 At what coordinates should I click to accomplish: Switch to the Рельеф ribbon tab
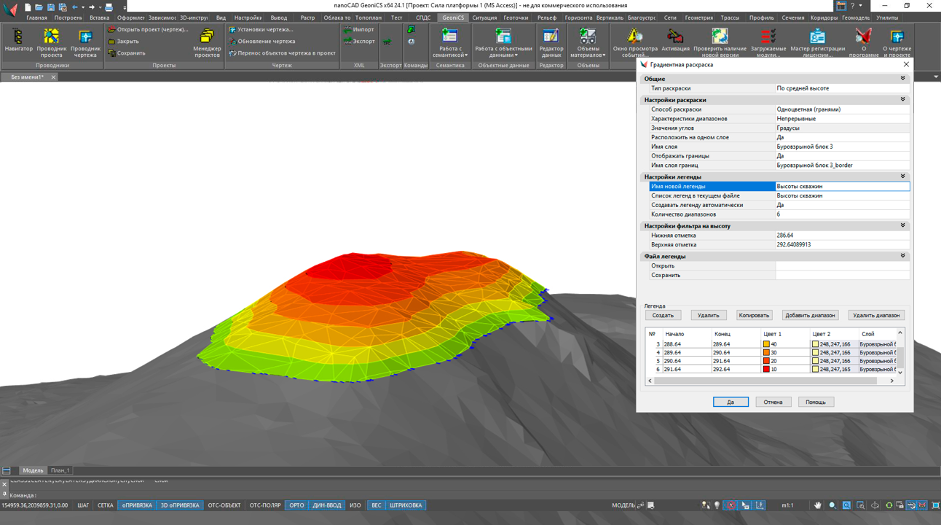(x=546, y=18)
